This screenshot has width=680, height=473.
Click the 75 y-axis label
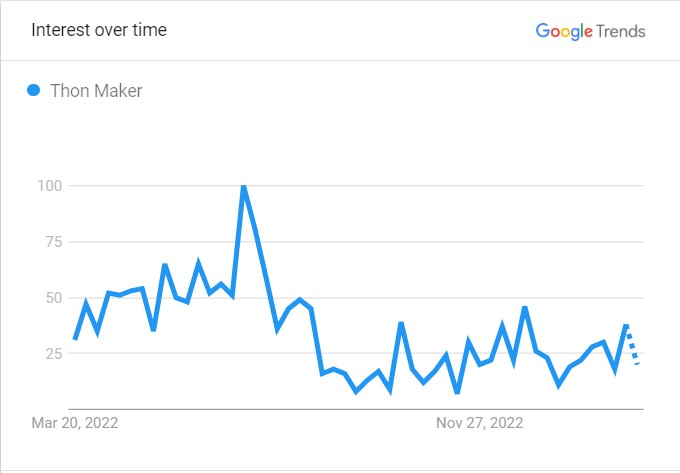tap(54, 241)
